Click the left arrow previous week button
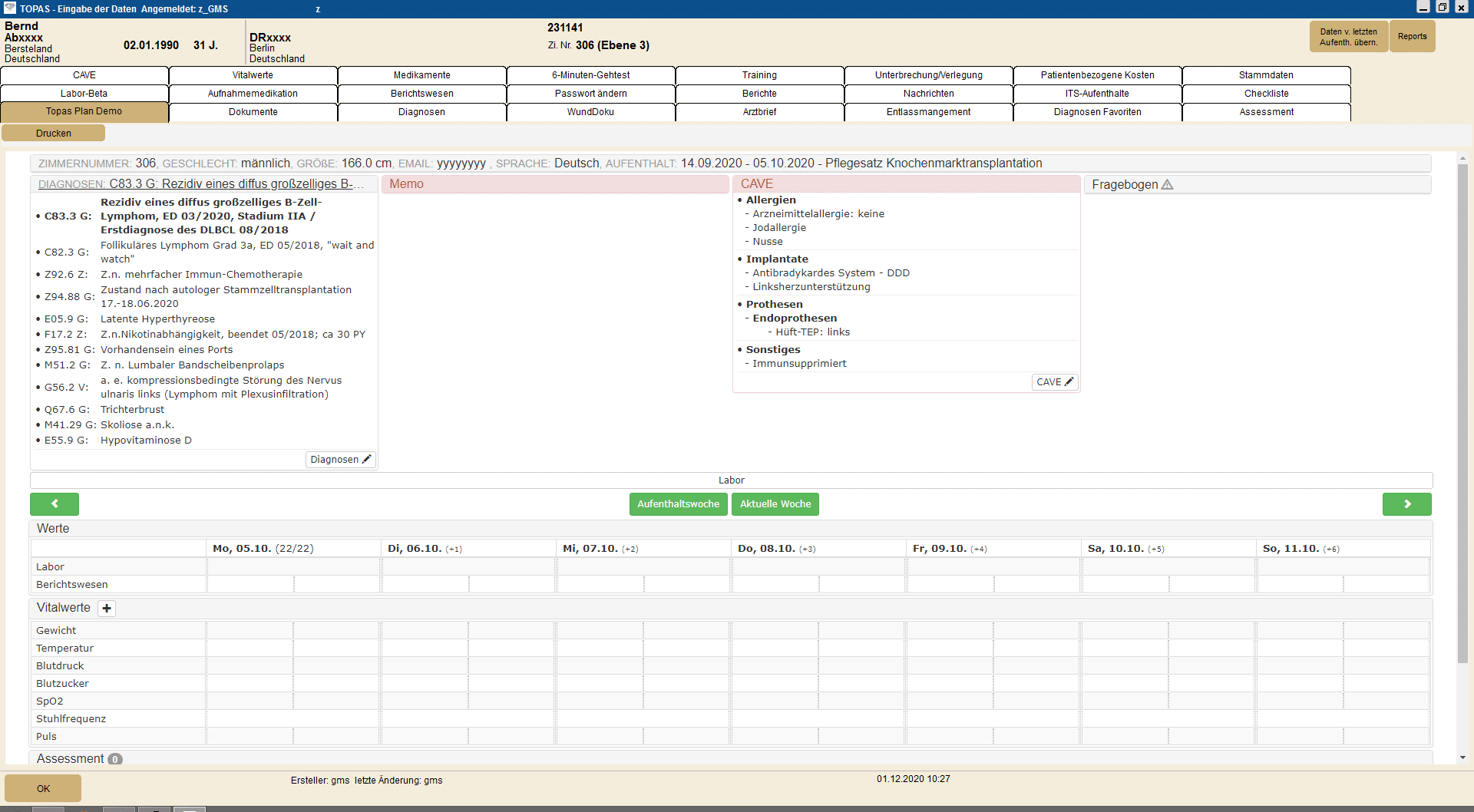The height and width of the screenshot is (812, 1474). tap(55, 504)
